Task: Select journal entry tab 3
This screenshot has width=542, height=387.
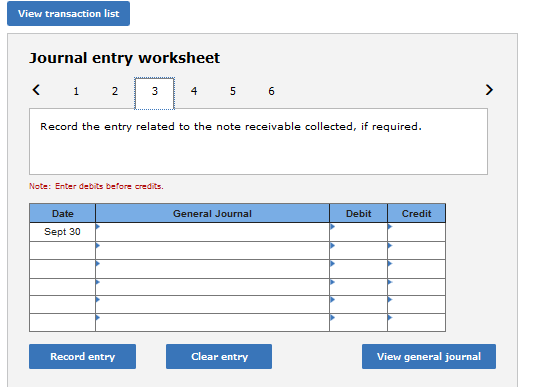Action: pos(155,93)
